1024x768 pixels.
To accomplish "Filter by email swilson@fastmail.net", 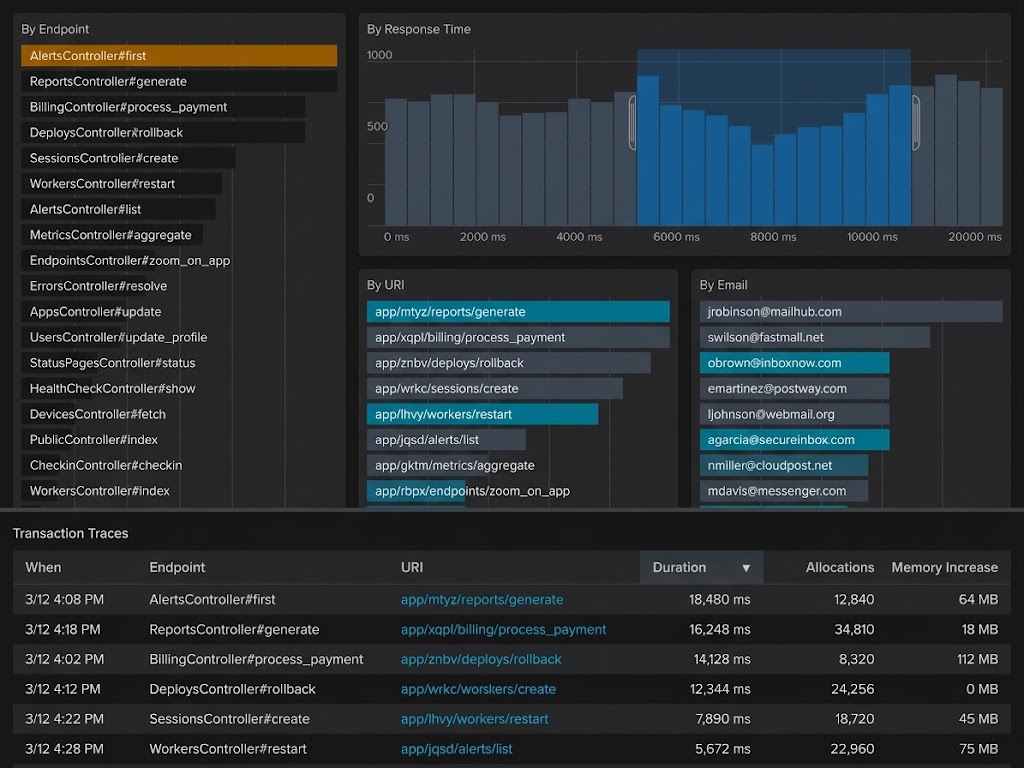I will (x=815, y=337).
